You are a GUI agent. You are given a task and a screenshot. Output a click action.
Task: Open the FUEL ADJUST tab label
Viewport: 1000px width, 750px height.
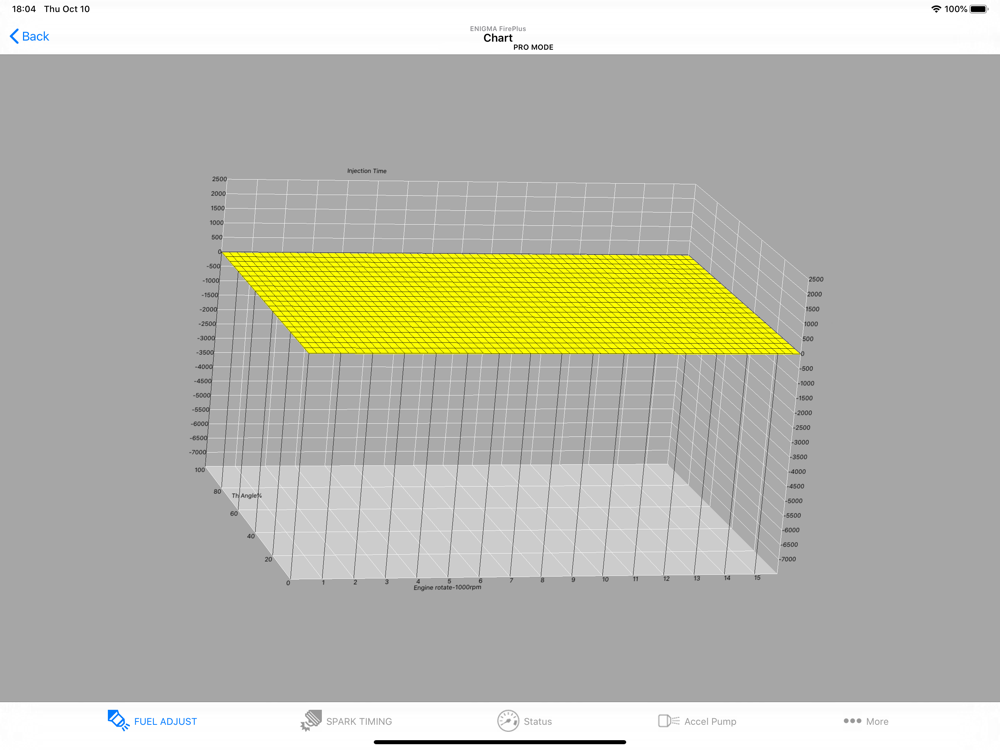(165, 721)
